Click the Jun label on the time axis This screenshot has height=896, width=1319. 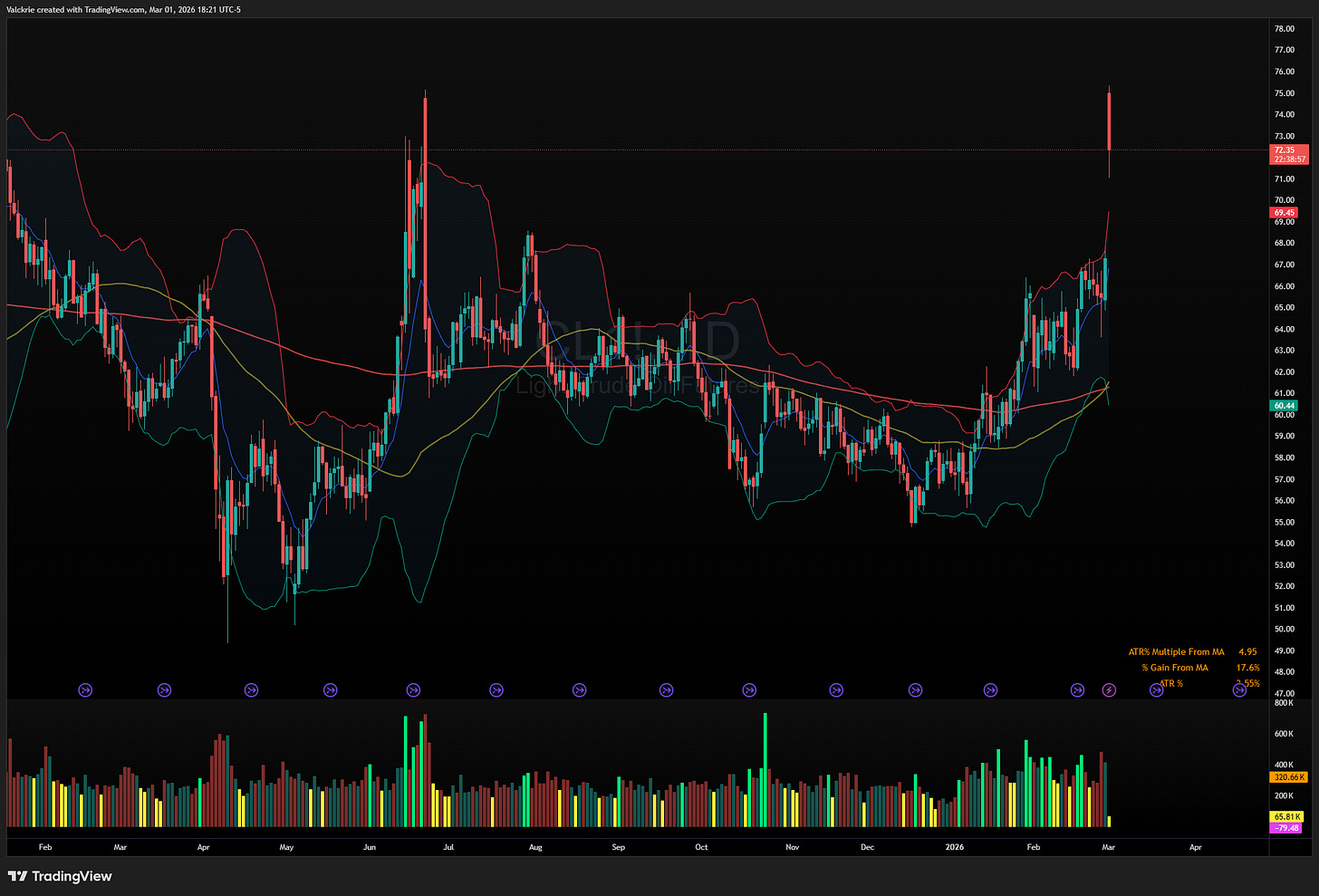point(369,847)
